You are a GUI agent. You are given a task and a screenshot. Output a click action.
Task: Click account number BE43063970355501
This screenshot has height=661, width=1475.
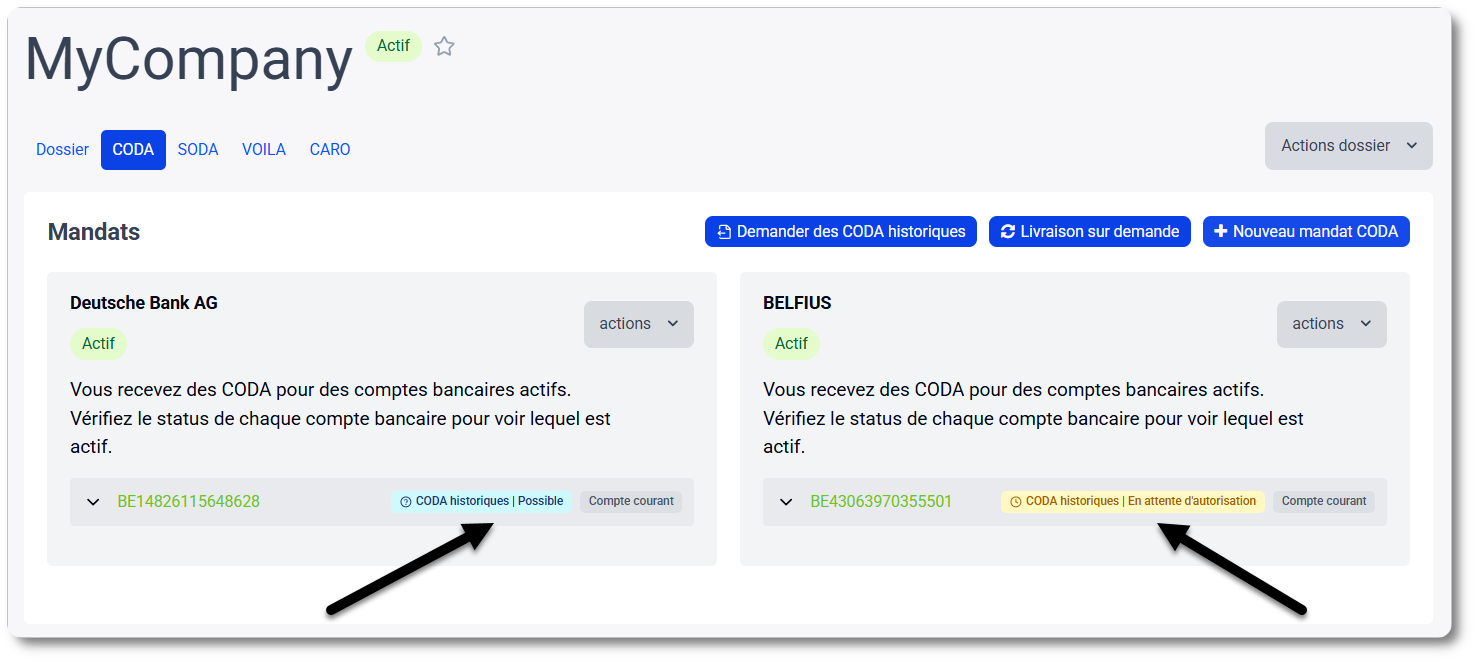coord(881,502)
